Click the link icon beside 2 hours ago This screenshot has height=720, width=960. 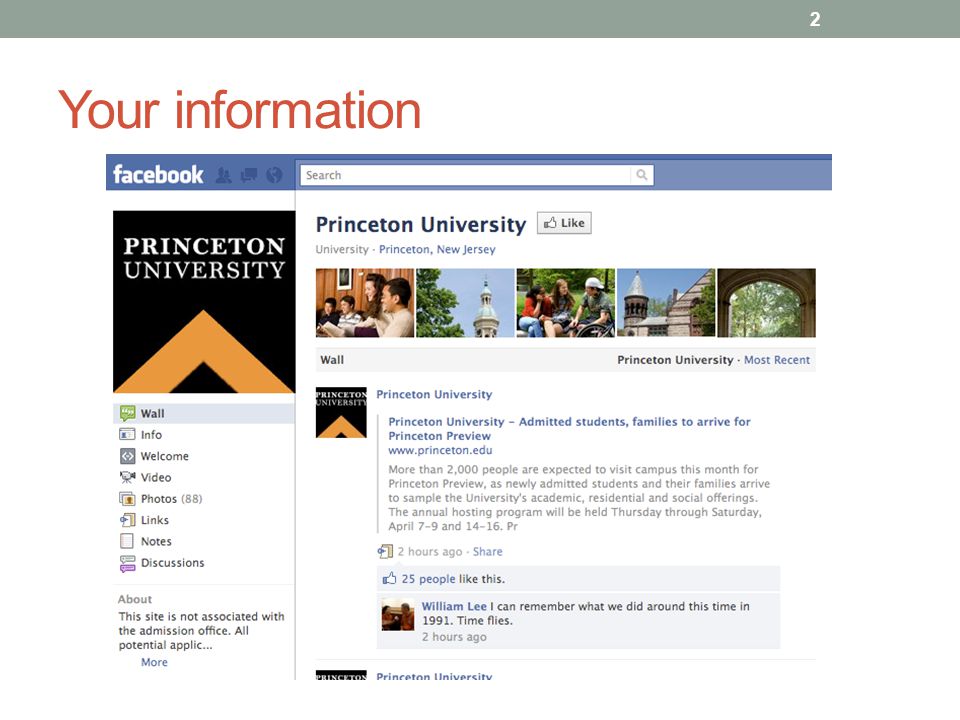coord(385,552)
